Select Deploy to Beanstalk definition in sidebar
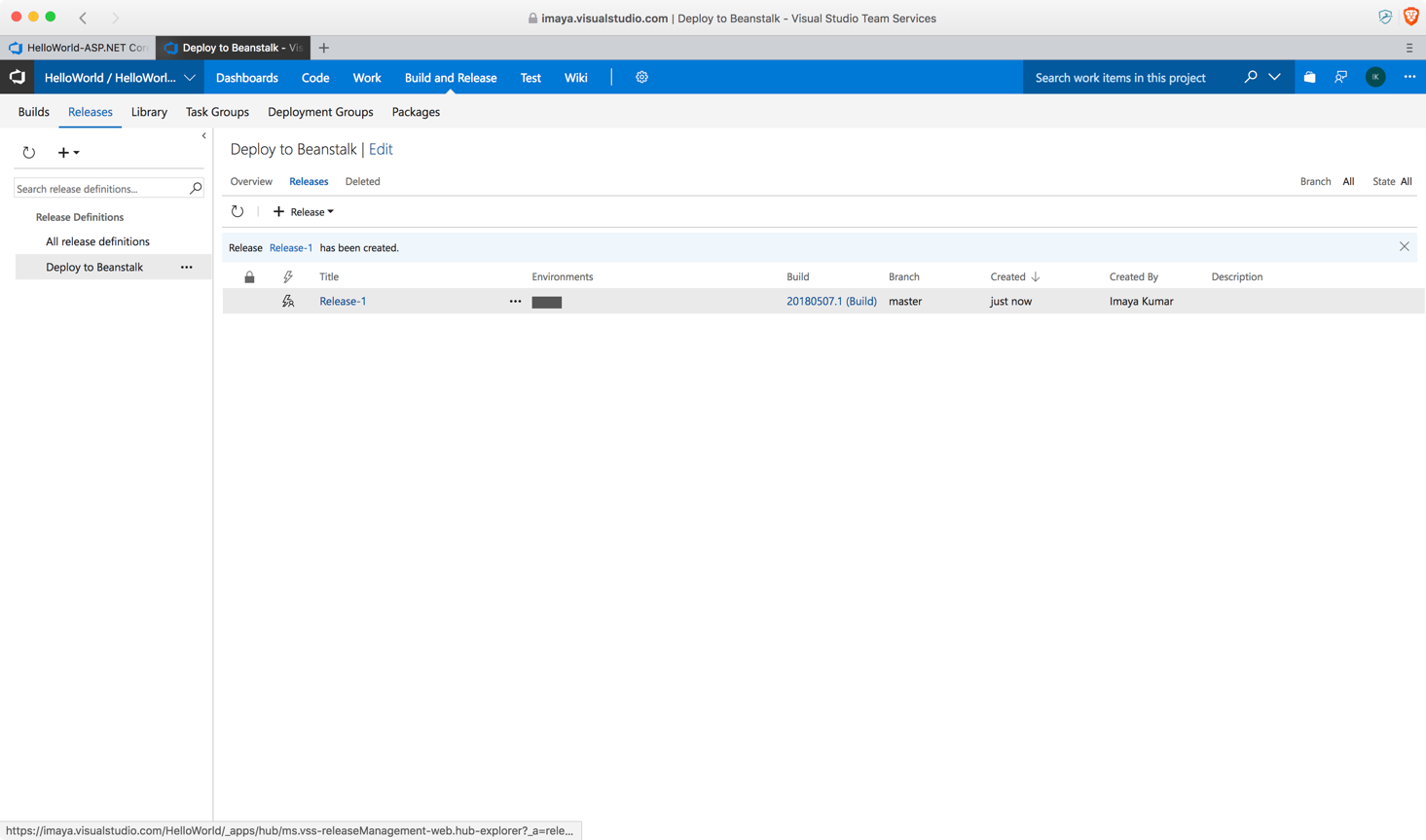The image size is (1426, 840). [x=94, y=267]
